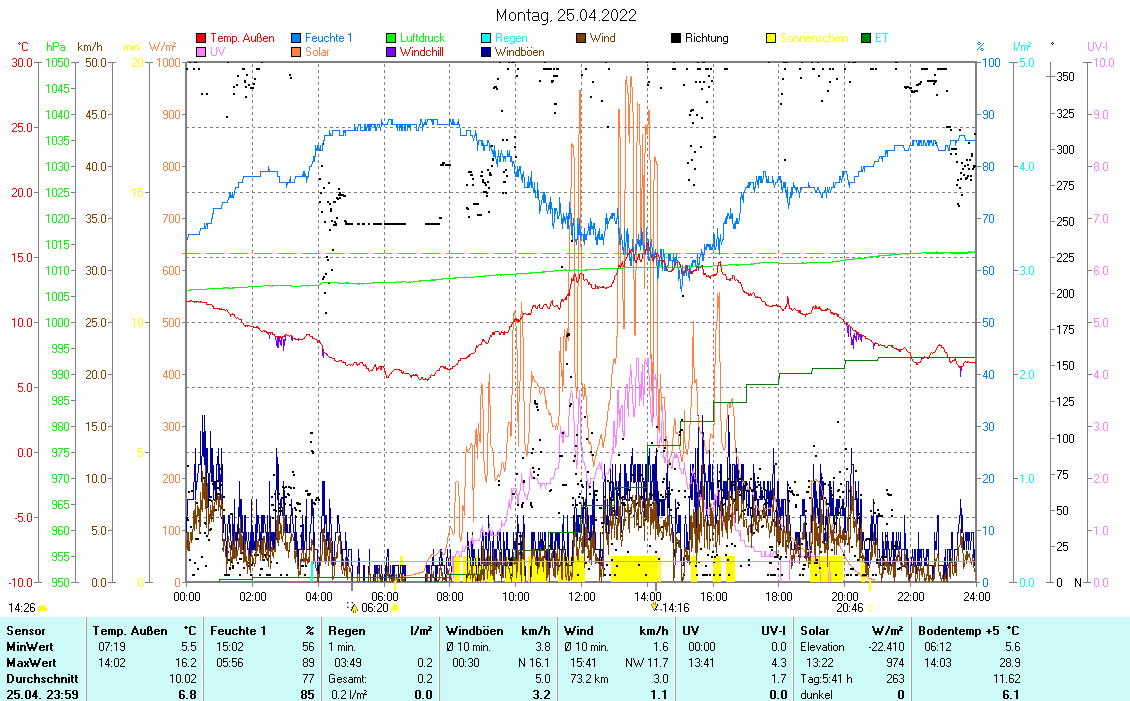The width and height of the screenshot is (1130, 701).
Task: Click the 20:46 sunset time label
Action: tap(850, 607)
